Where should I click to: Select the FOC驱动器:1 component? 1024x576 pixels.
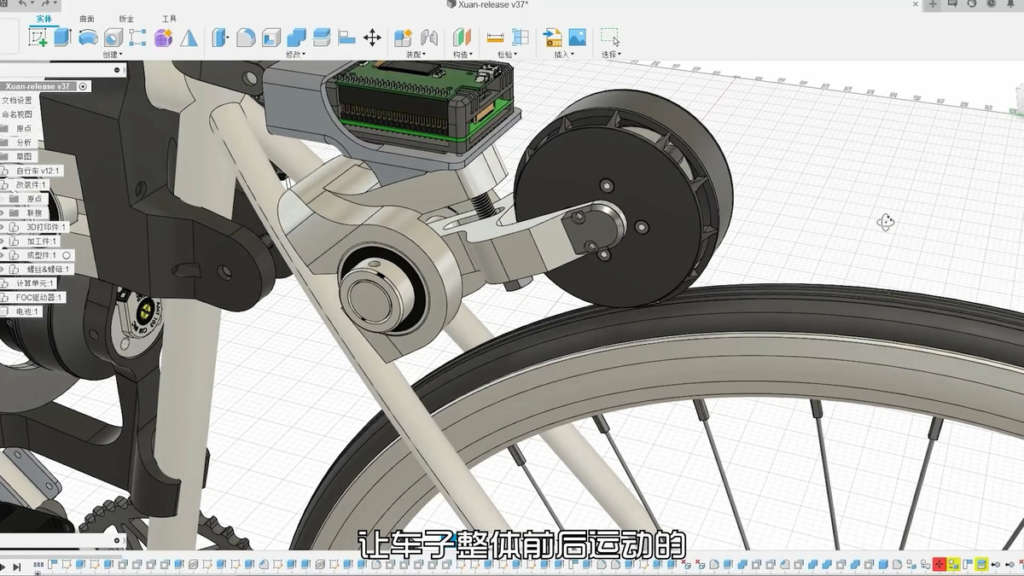[x=39, y=297]
